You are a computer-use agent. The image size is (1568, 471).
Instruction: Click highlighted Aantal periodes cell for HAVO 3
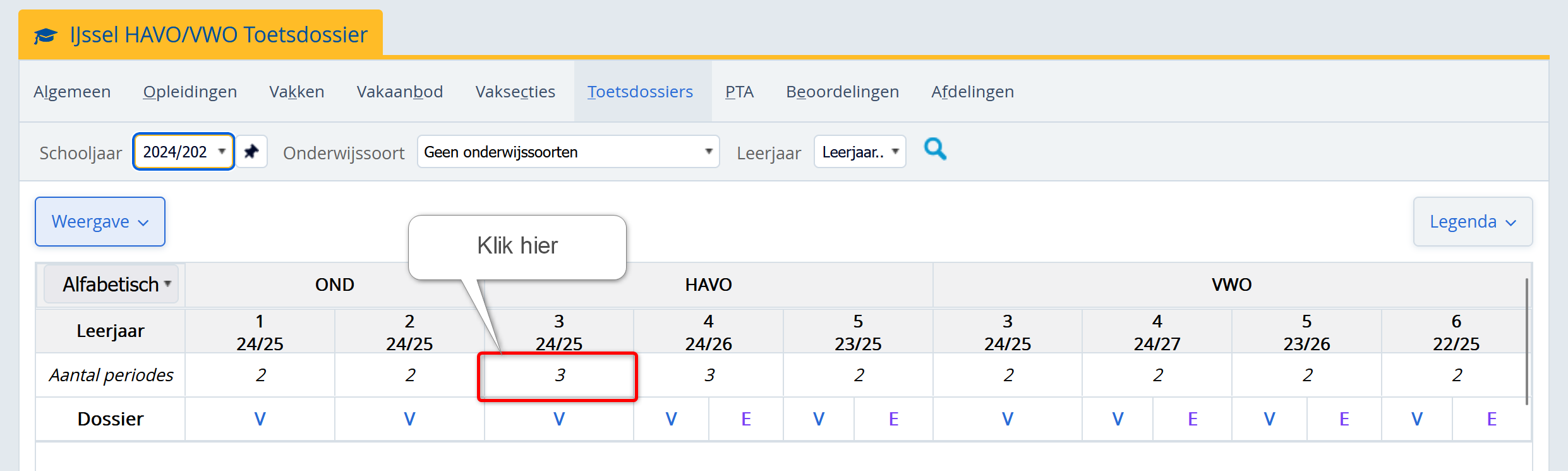(x=558, y=376)
